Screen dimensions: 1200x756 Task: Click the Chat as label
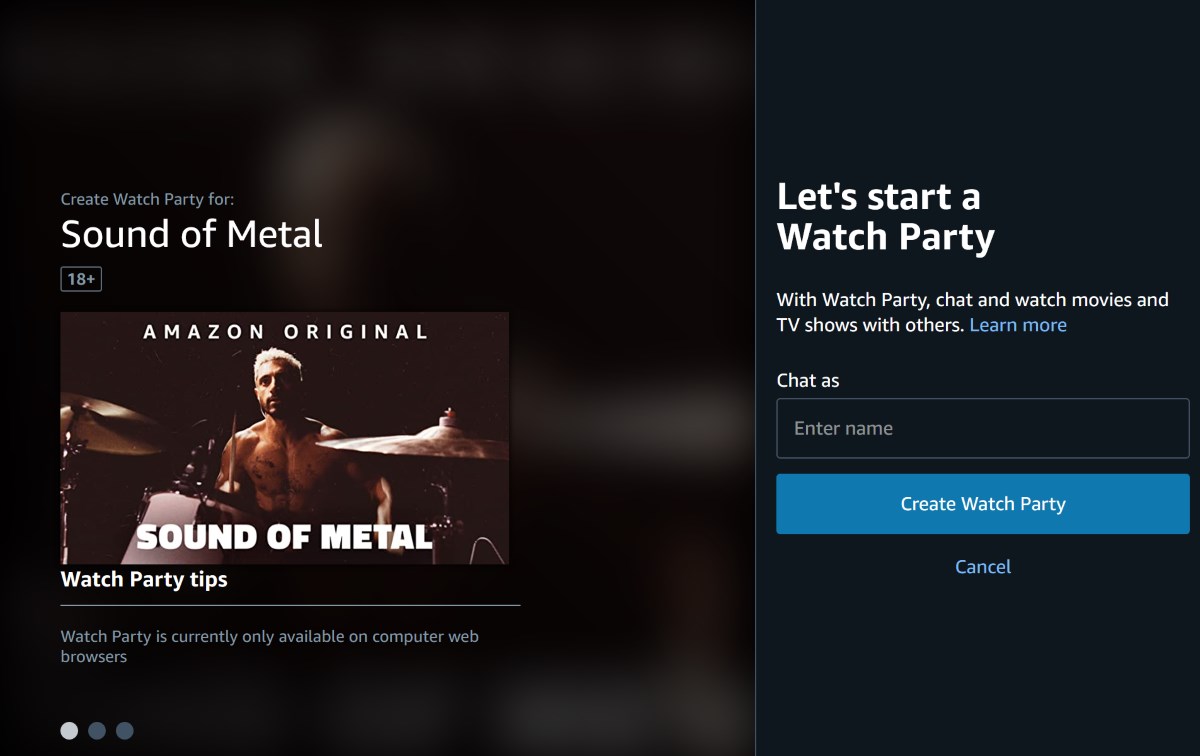click(x=808, y=380)
